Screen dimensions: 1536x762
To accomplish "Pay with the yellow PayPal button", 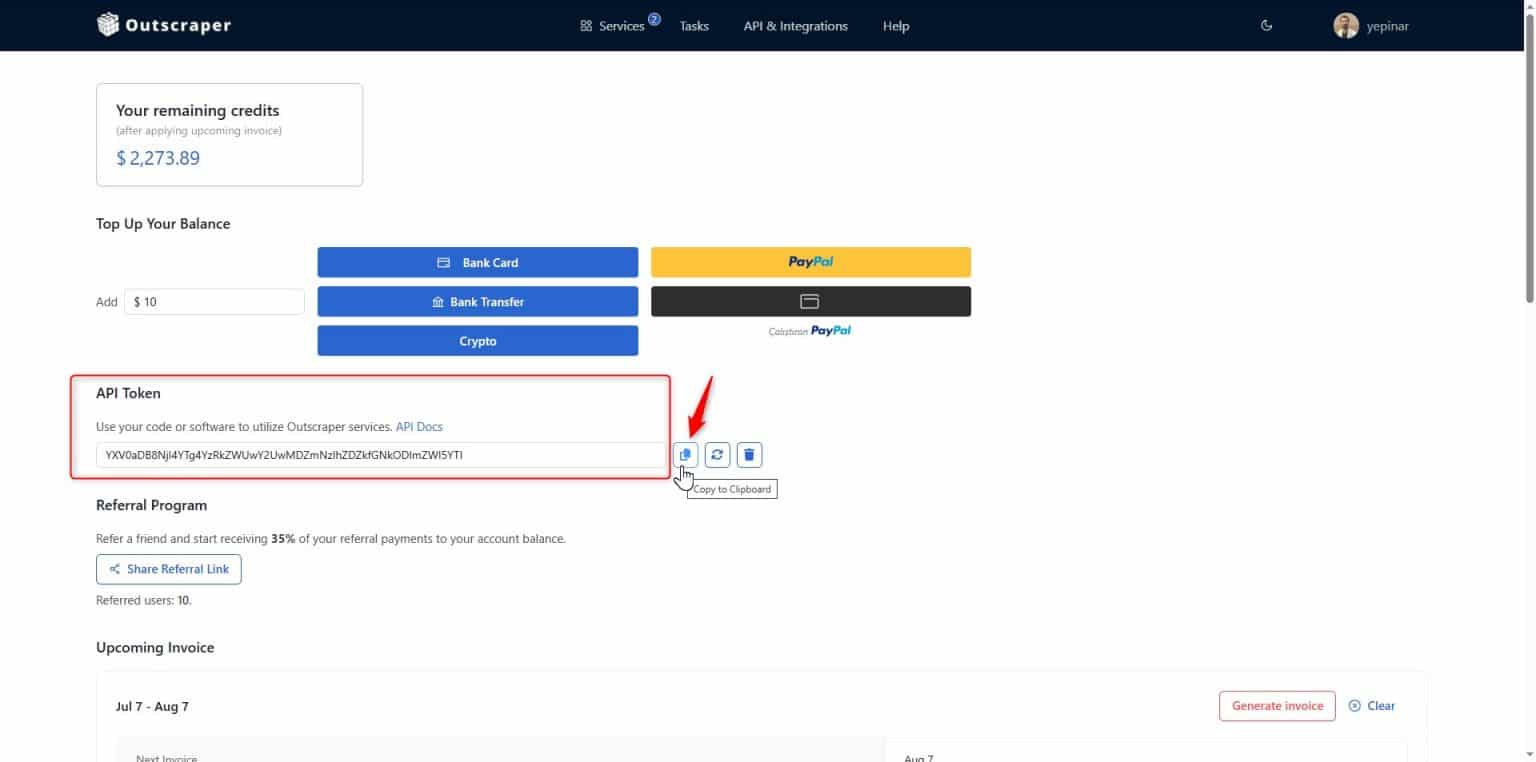I will [810, 262].
